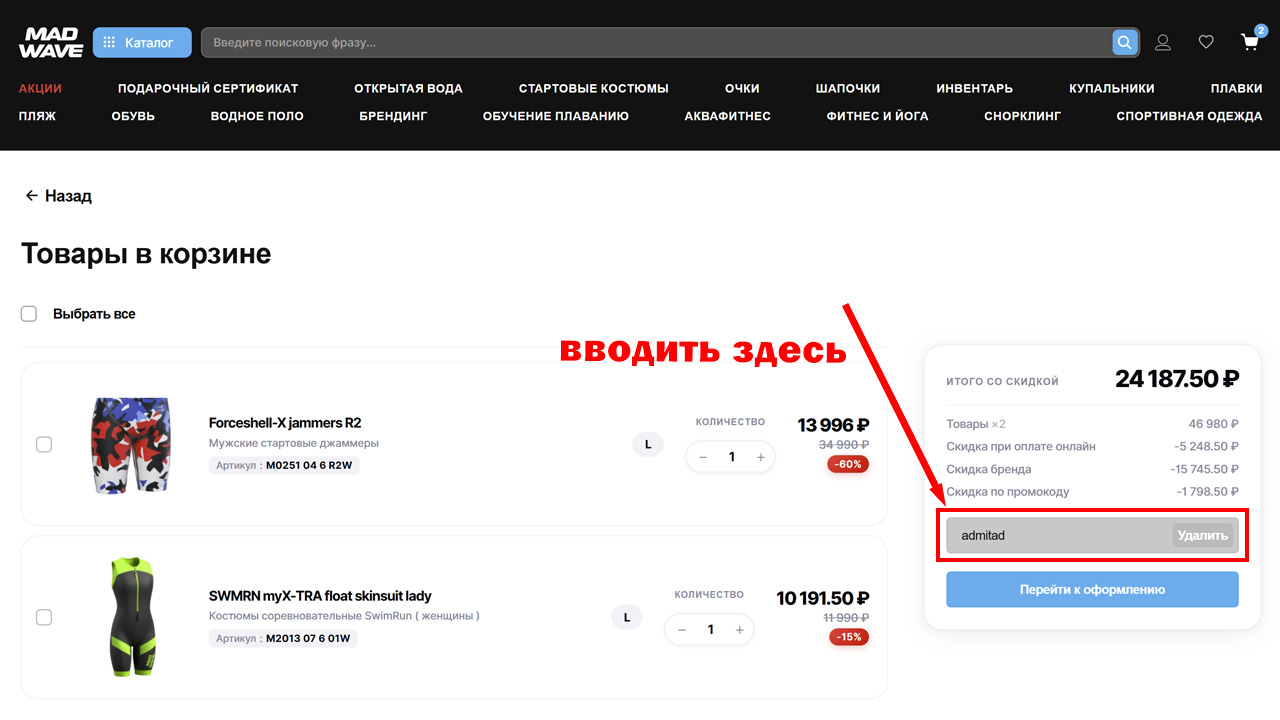
Task: Open the shopping cart icon
Action: click(1250, 41)
